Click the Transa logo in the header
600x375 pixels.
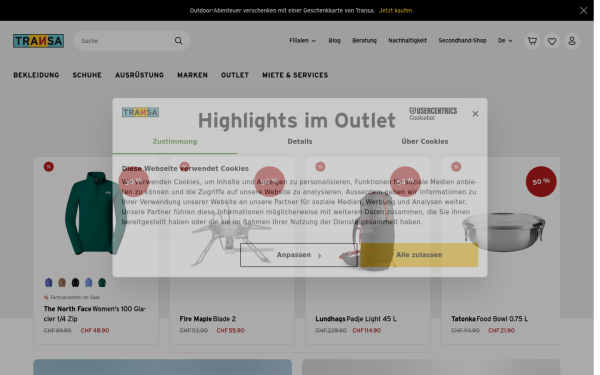coord(38,41)
